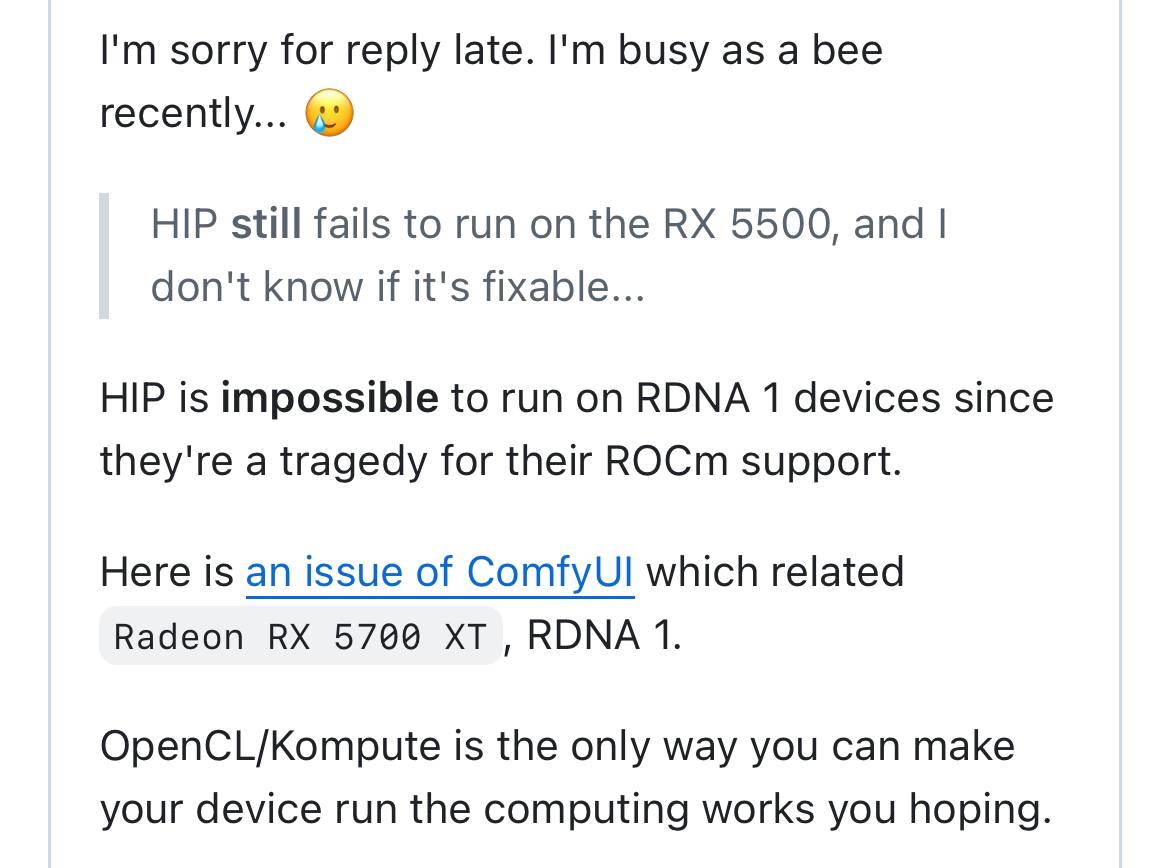Click the quoted line "don't know if it's fixable..."
Image resolution: width=1170 pixels, height=868 pixels.
click(x=398, y=288)
